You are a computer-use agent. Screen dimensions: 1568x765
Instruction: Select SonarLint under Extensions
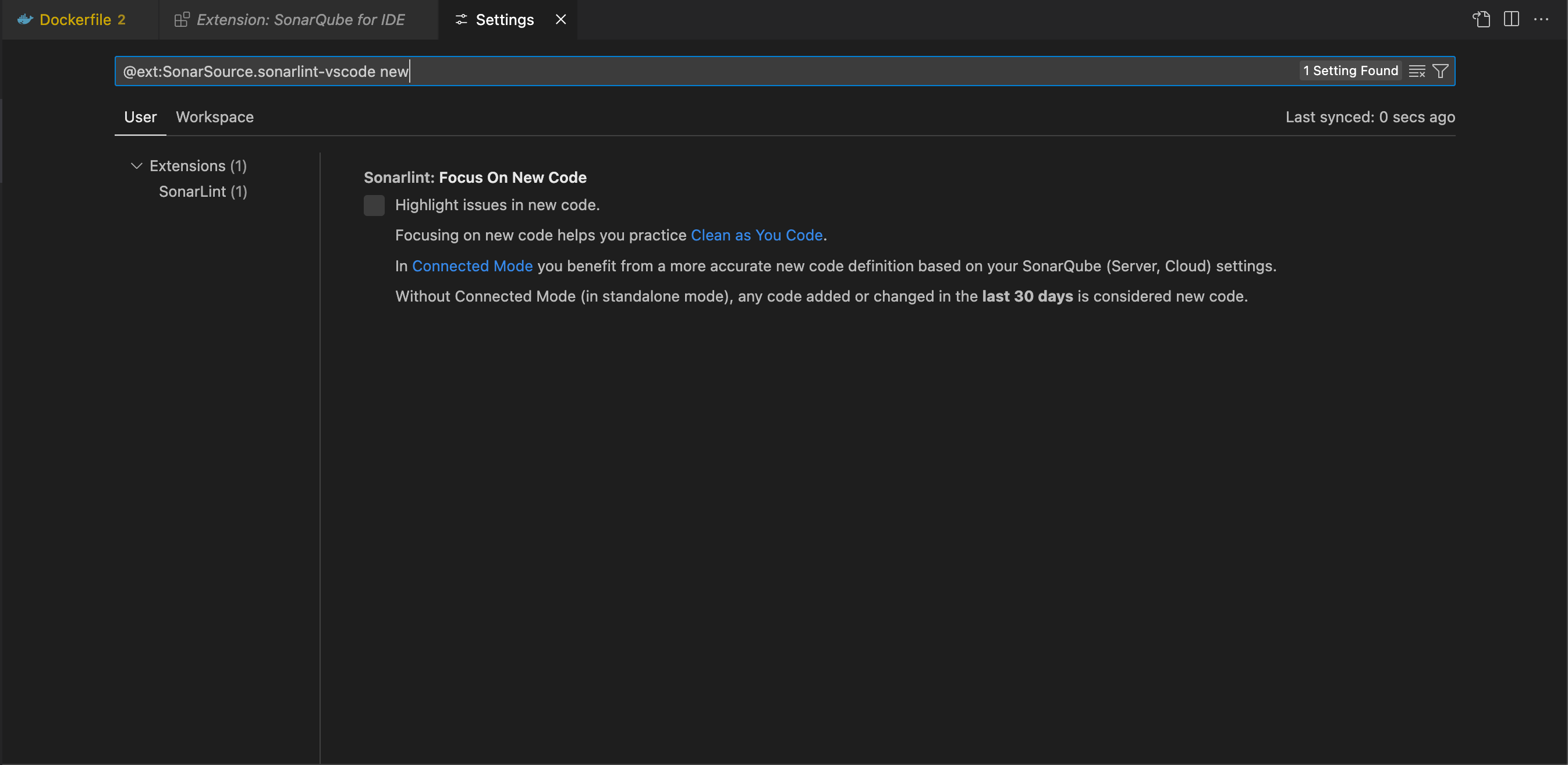coord(203,191)
